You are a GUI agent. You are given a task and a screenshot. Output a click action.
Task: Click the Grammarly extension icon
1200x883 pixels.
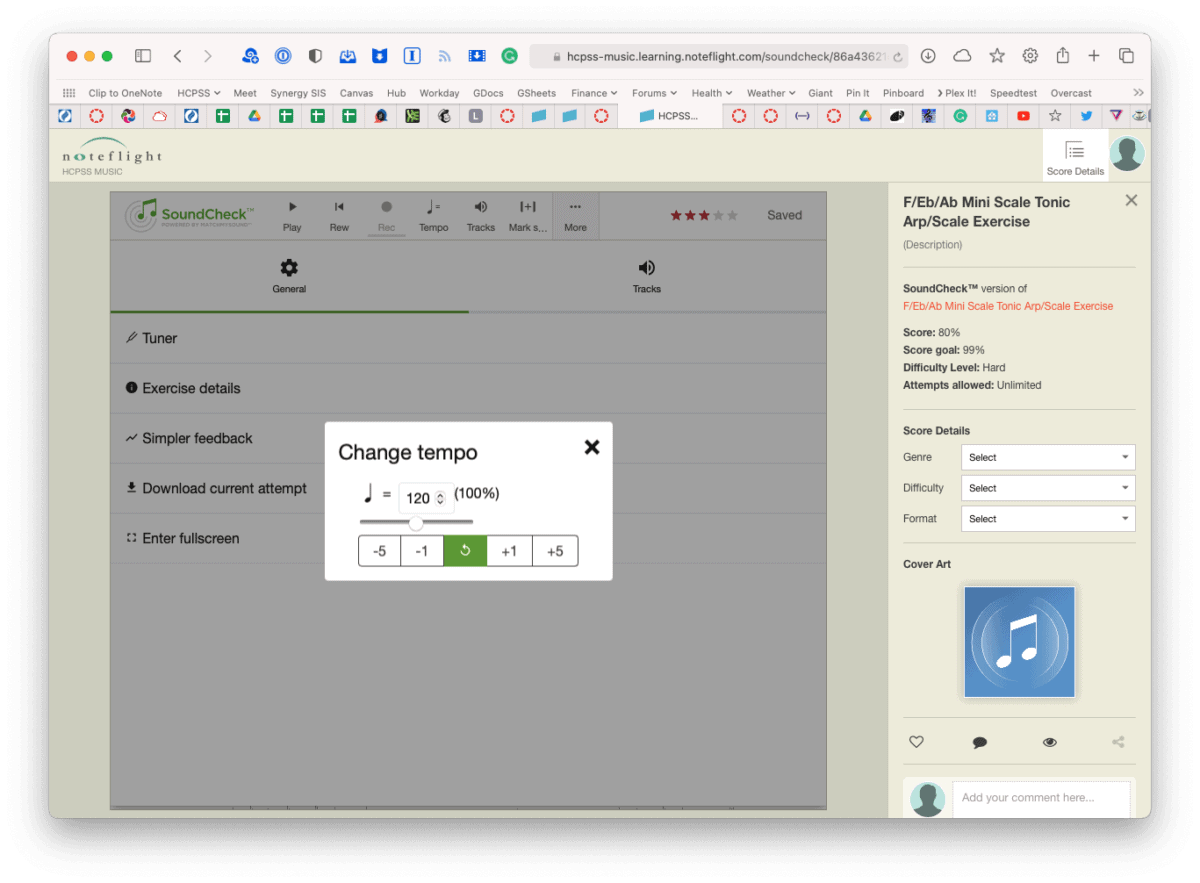pyautogui.click(x=509, y=56)
